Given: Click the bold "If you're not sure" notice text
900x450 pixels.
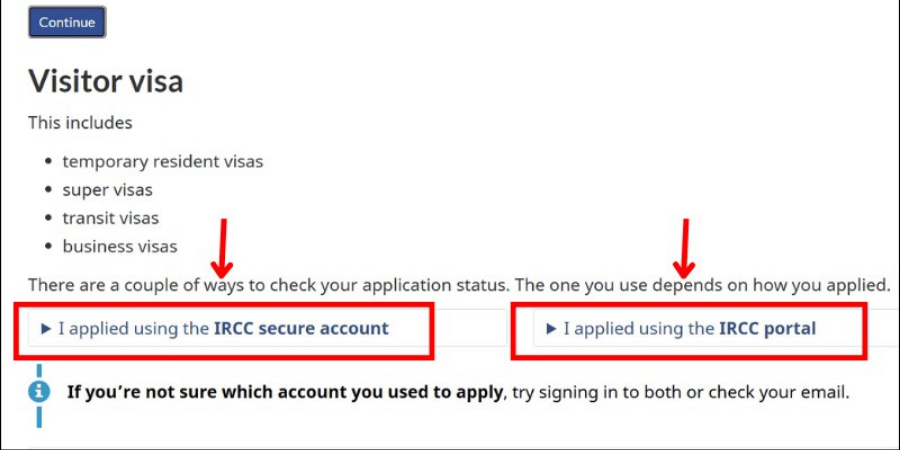Looking at the screenshot, I should [285, 392].
